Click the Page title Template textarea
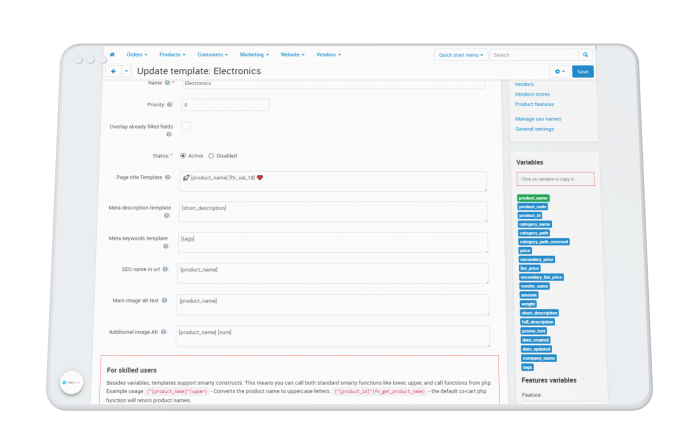This screenshot has width=700, height=445. click(x=333, y=181)
